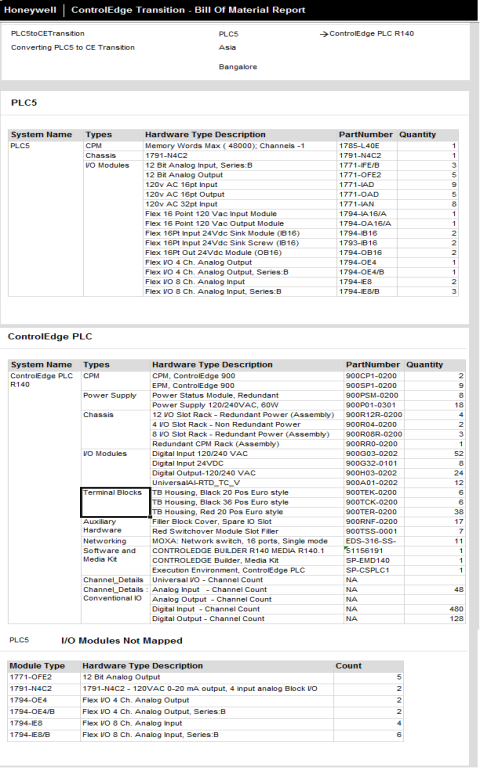Click the 'I/O Modules Not Mapped' heading
This screenshot has width=480, height=768.
point(121,641)
